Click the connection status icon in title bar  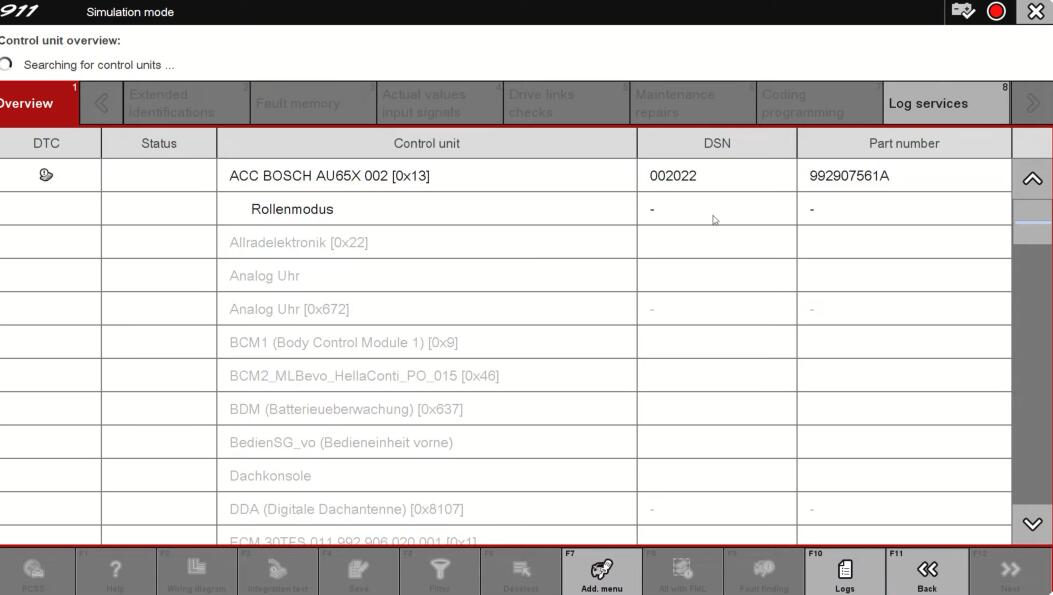point(962,11)
